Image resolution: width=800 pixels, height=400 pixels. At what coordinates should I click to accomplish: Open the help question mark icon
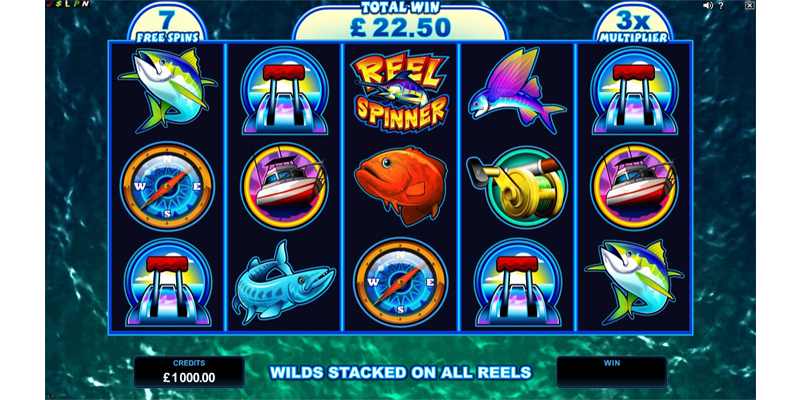click(721, 5)
